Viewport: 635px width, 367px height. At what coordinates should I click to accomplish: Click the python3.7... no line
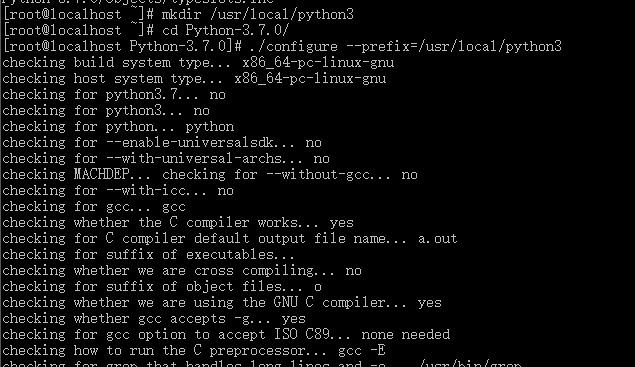pos(114,95)
